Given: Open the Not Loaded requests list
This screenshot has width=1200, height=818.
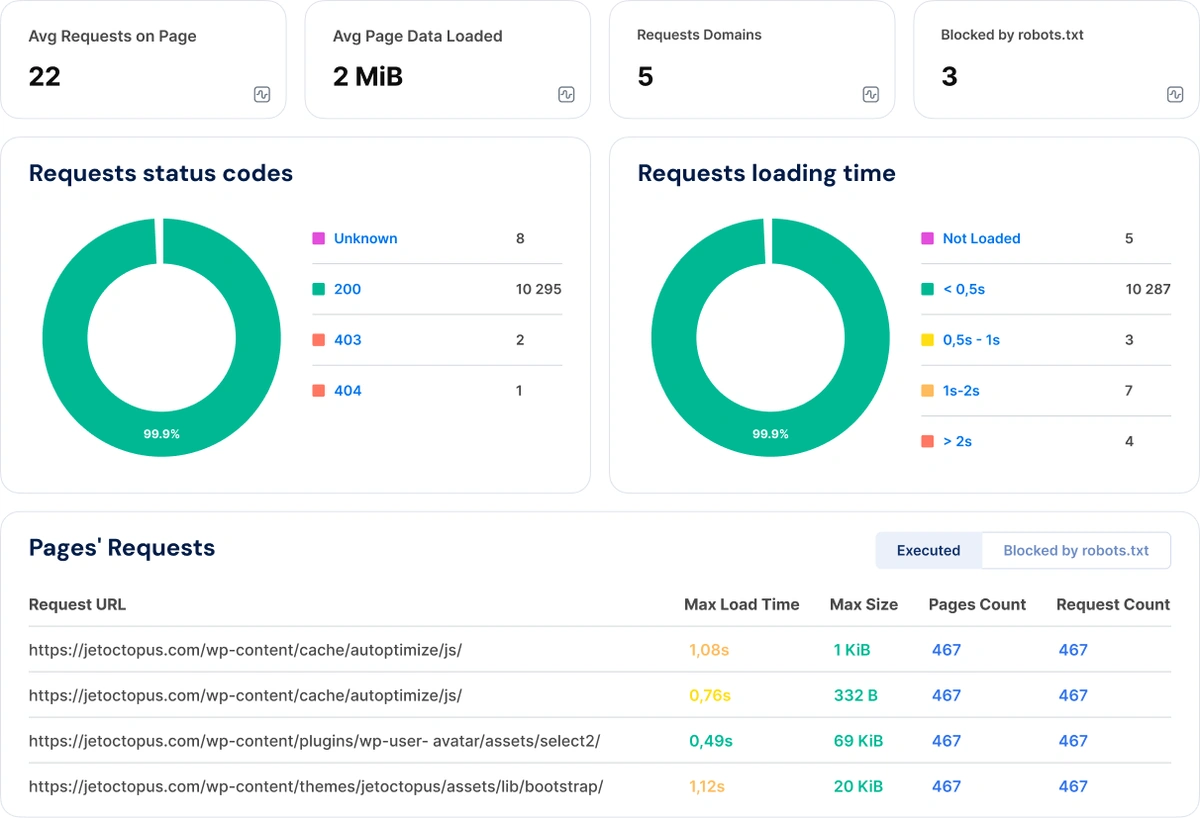Looking at the screenshot, I should pos(981,238).
